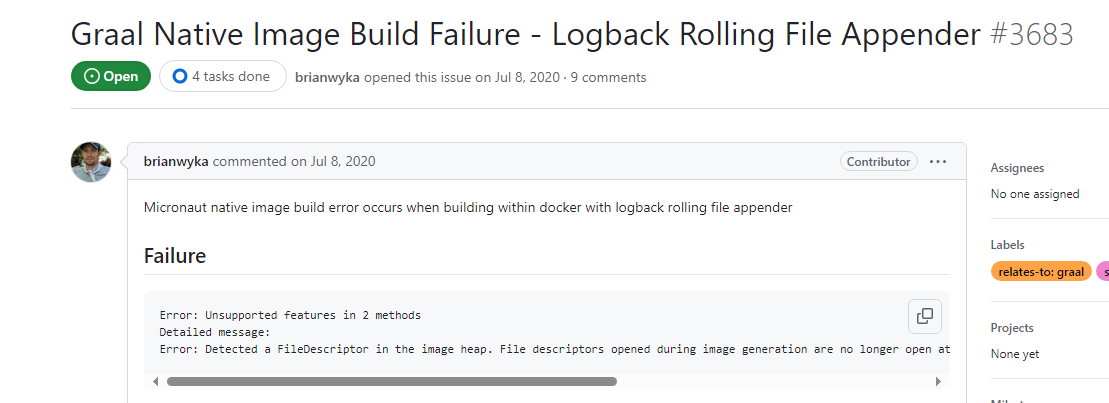The width and height of the screenshot is (1109, 403).
Task: Copy the error code block contents
Action: point(924,316)
